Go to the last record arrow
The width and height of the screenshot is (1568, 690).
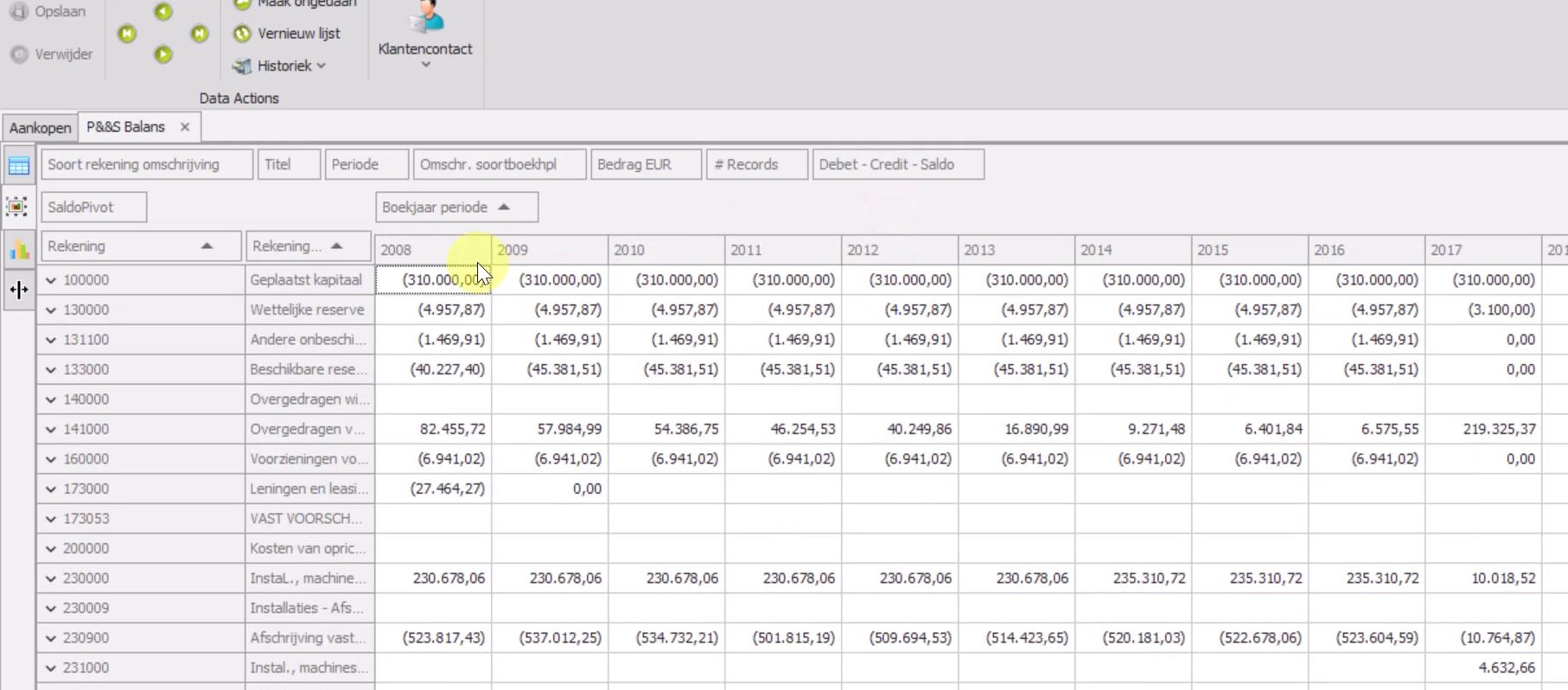[200, 34]
